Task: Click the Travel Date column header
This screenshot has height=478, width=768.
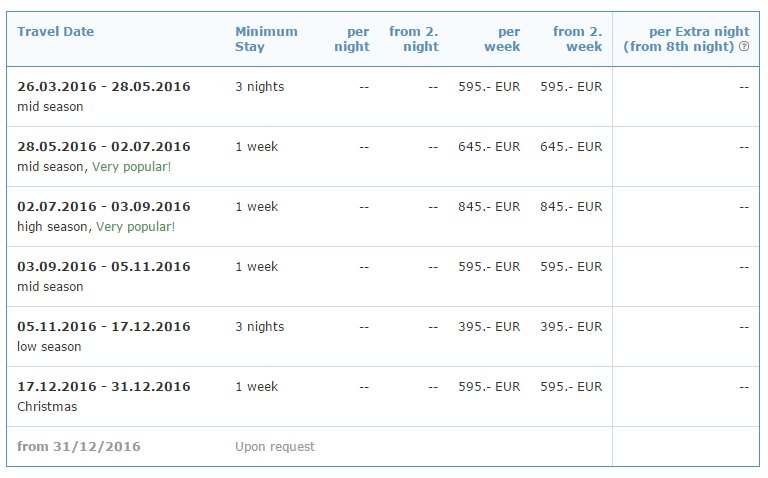Action: 56,31
